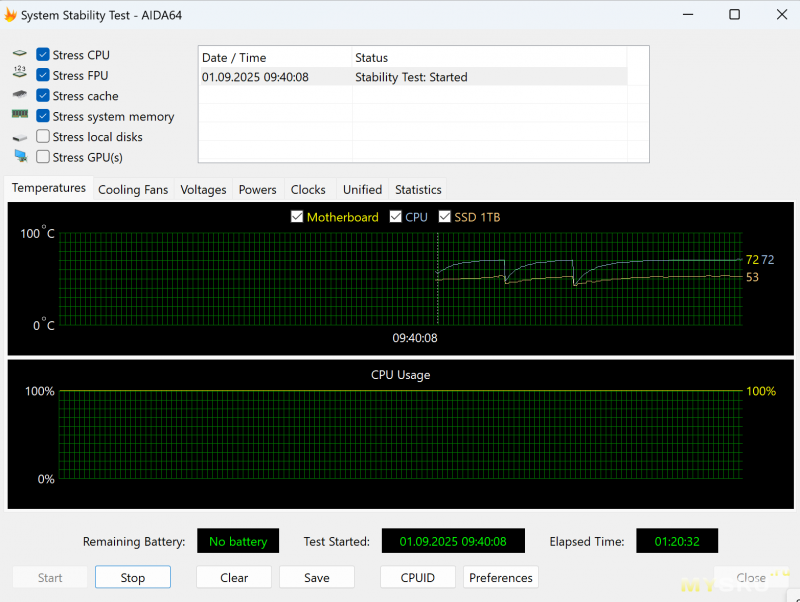Click the 123 FPU icon beside Stress FPU
This screenshot has height=602, width=800.
coord(19,72)
